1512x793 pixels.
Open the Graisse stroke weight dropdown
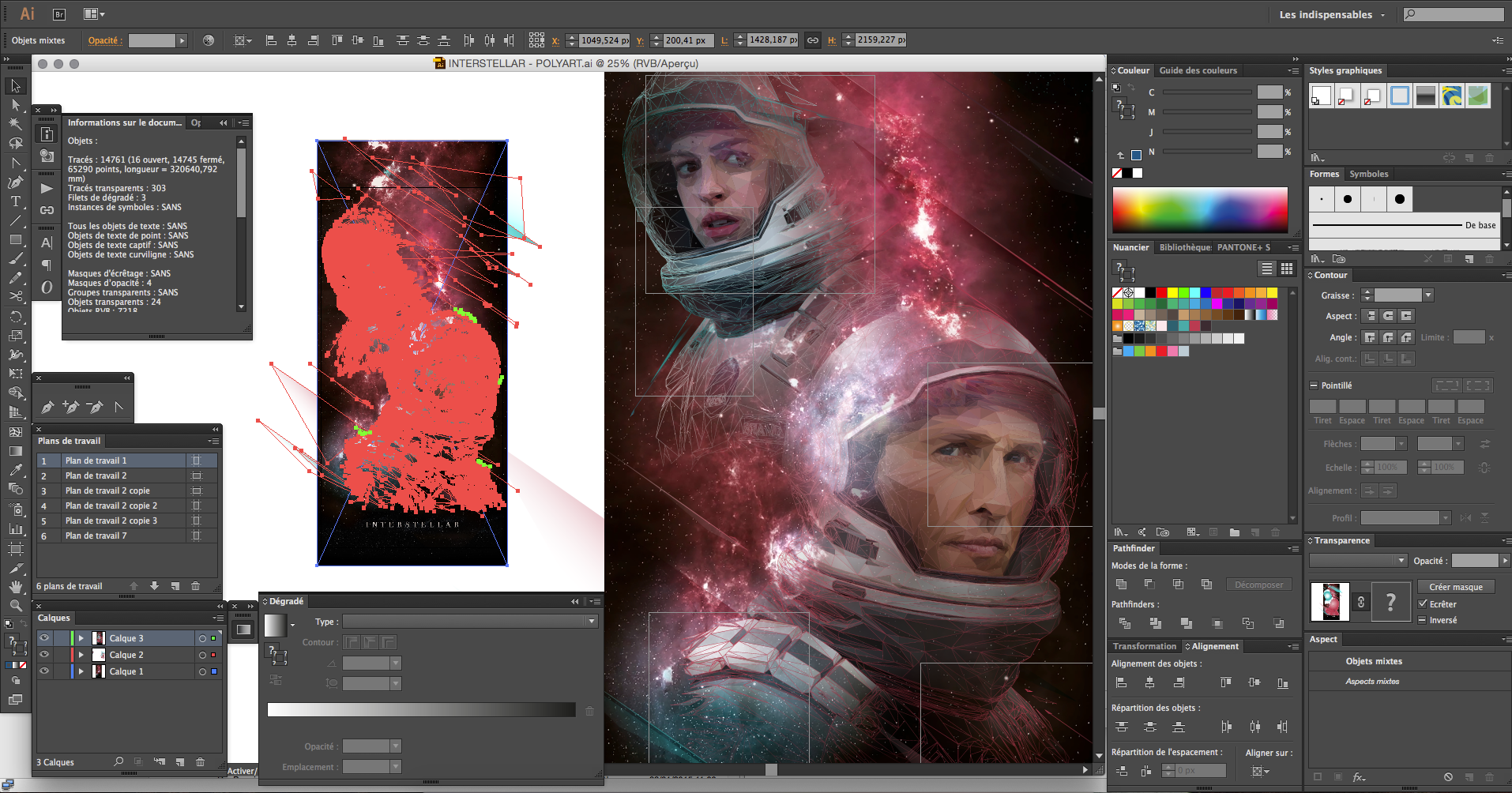(x=1428, y=295)
